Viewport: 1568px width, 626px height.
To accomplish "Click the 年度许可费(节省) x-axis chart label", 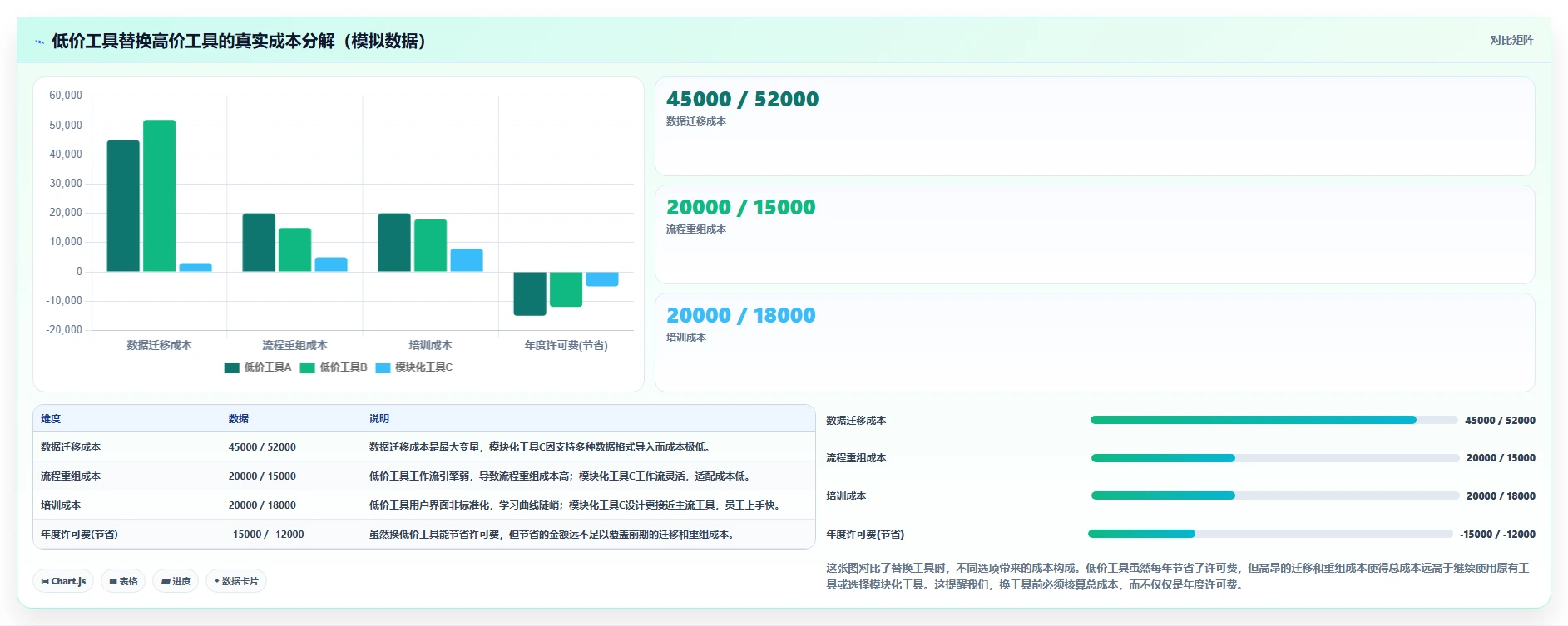I will 566,345.
